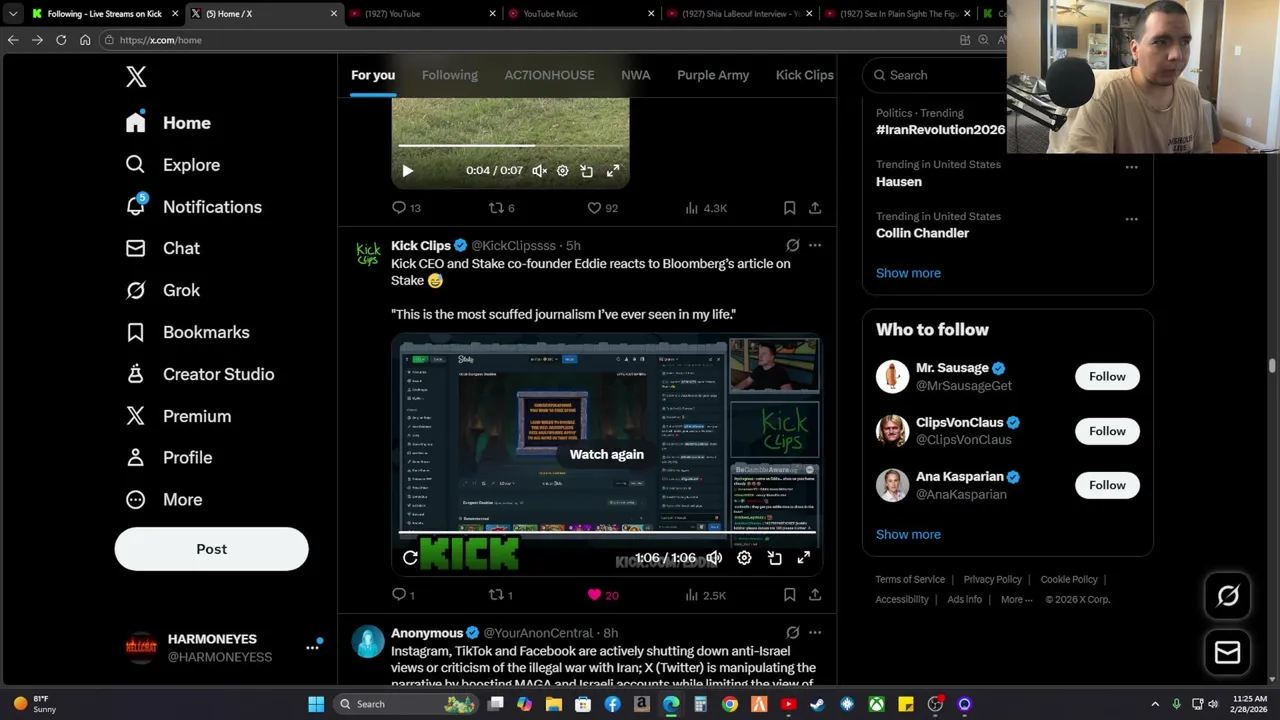The image size is (1280, 720).
Task: Repost the Kick Clips post
Action: 500,595
